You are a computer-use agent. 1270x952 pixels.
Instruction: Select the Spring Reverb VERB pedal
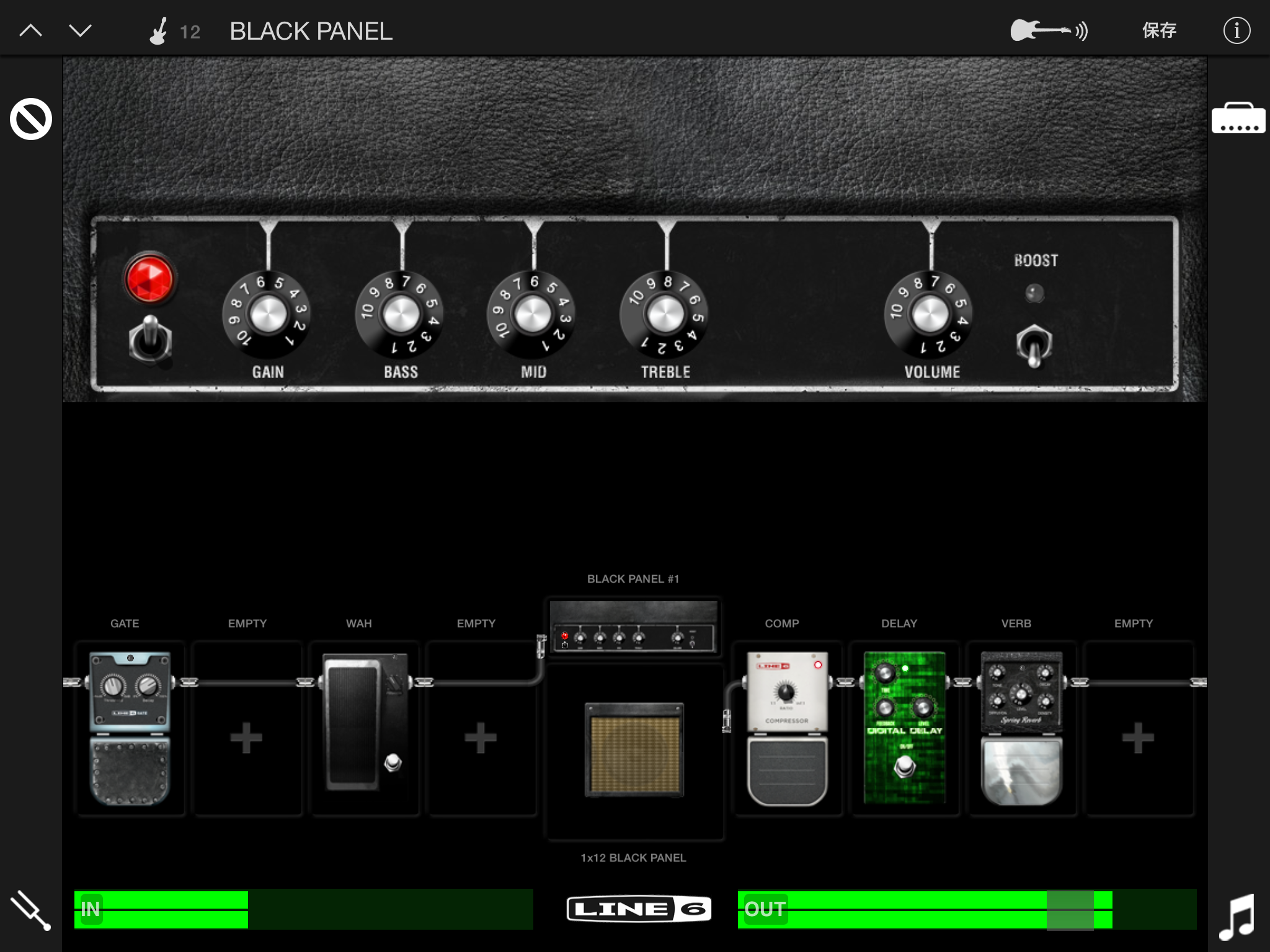tap(1021, 728)
